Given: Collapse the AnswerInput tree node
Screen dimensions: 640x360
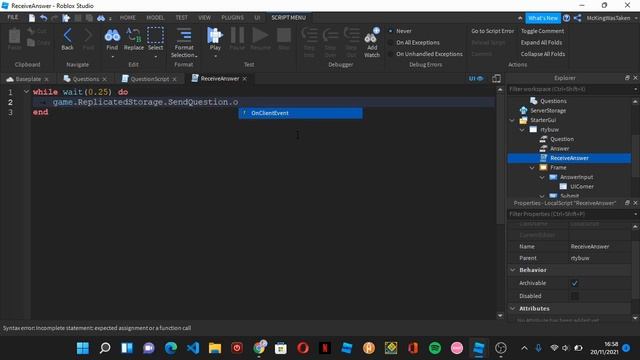Looking at the screenshot, I should click(542, 177).
